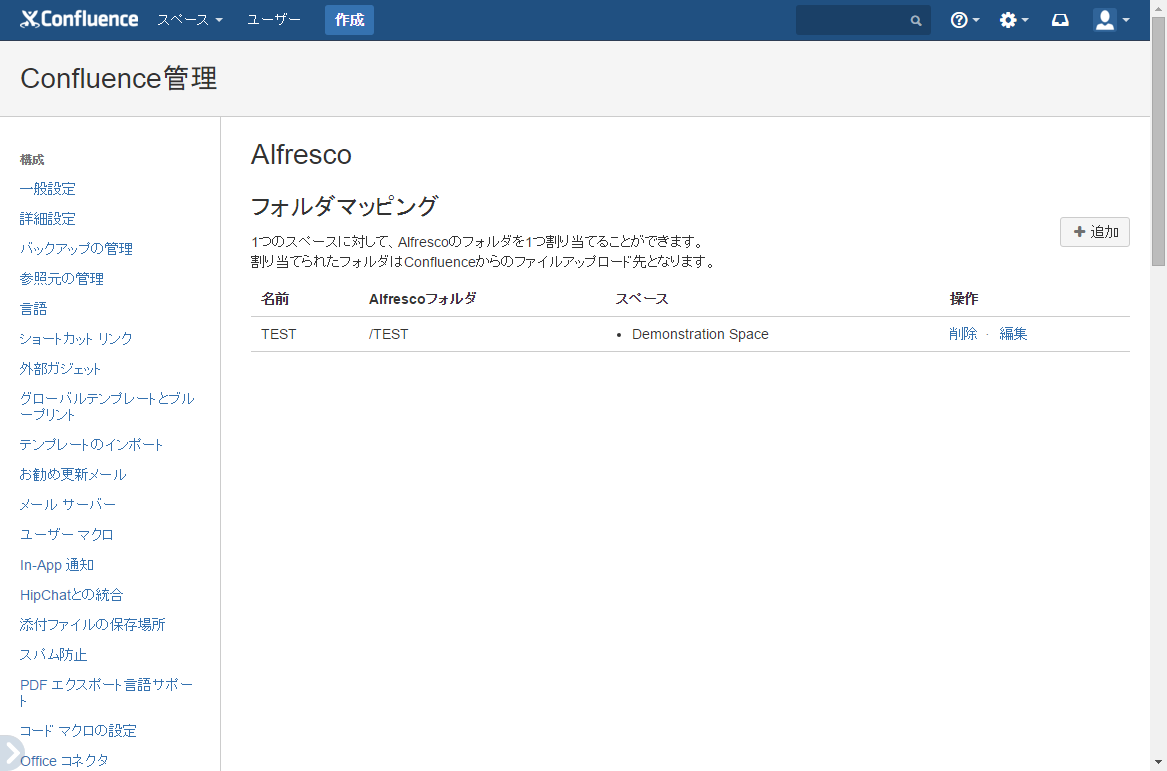Screen dimensions: 1167x771
Task: Open ユーザー マクロ link
Action: (x=66, y=534)
